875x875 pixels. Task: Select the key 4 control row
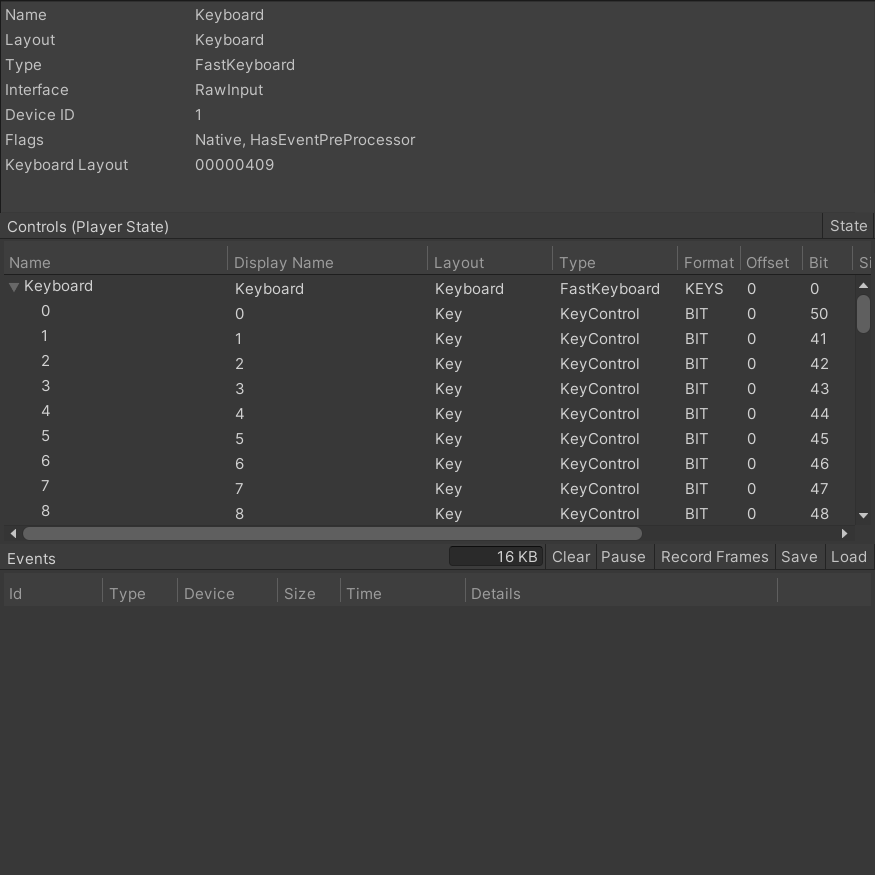[430, 413]
